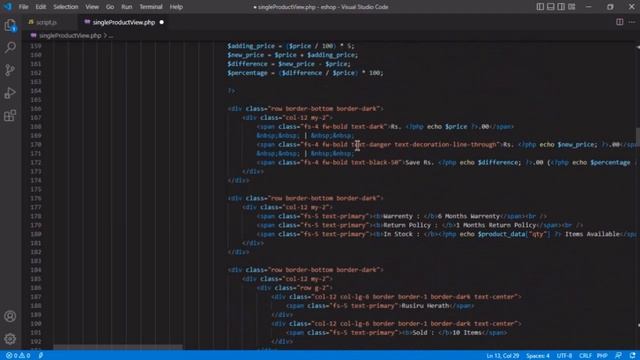The height and width of the screenshot is (360, 640).
Task: Split the editor to the right
Action: tap(620, 22)
